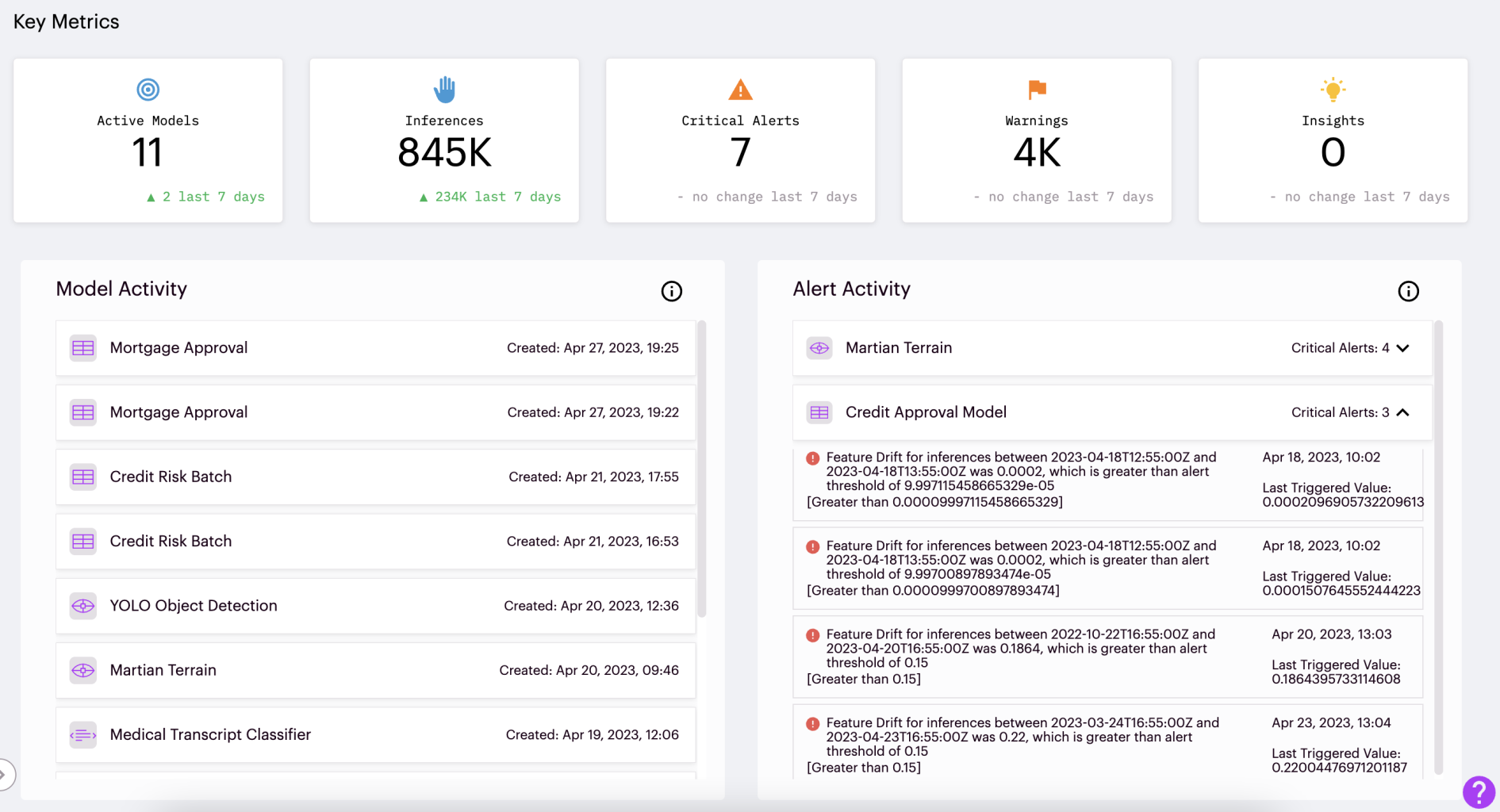Expand the sidebar with the left edge arrow
The height and width of the screenshot is (812, 1500).
(x=5, y=775)
